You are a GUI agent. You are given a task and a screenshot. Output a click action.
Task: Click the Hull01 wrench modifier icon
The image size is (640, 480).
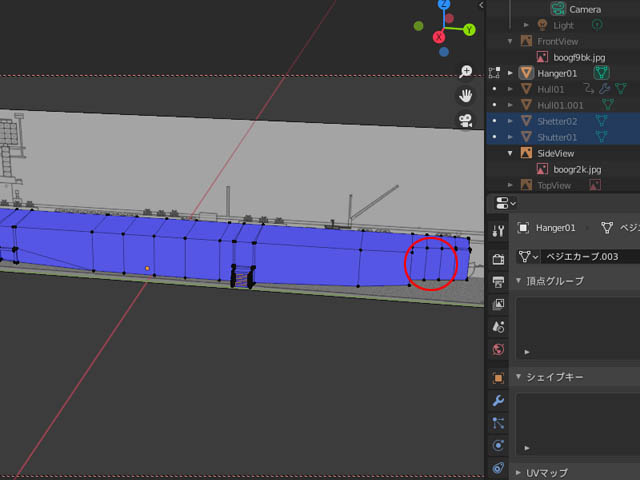coord(604,89)
